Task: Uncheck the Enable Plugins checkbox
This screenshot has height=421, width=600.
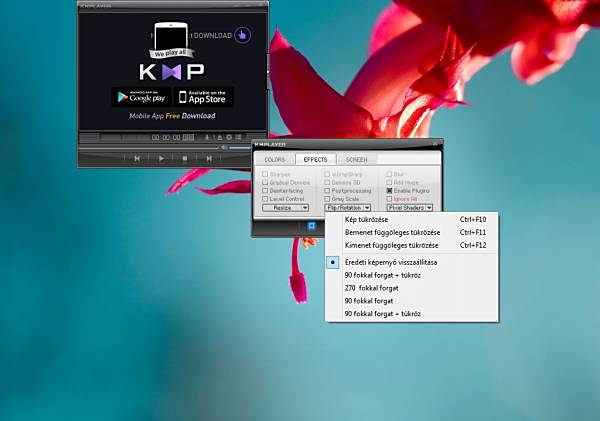Action: 390,191
